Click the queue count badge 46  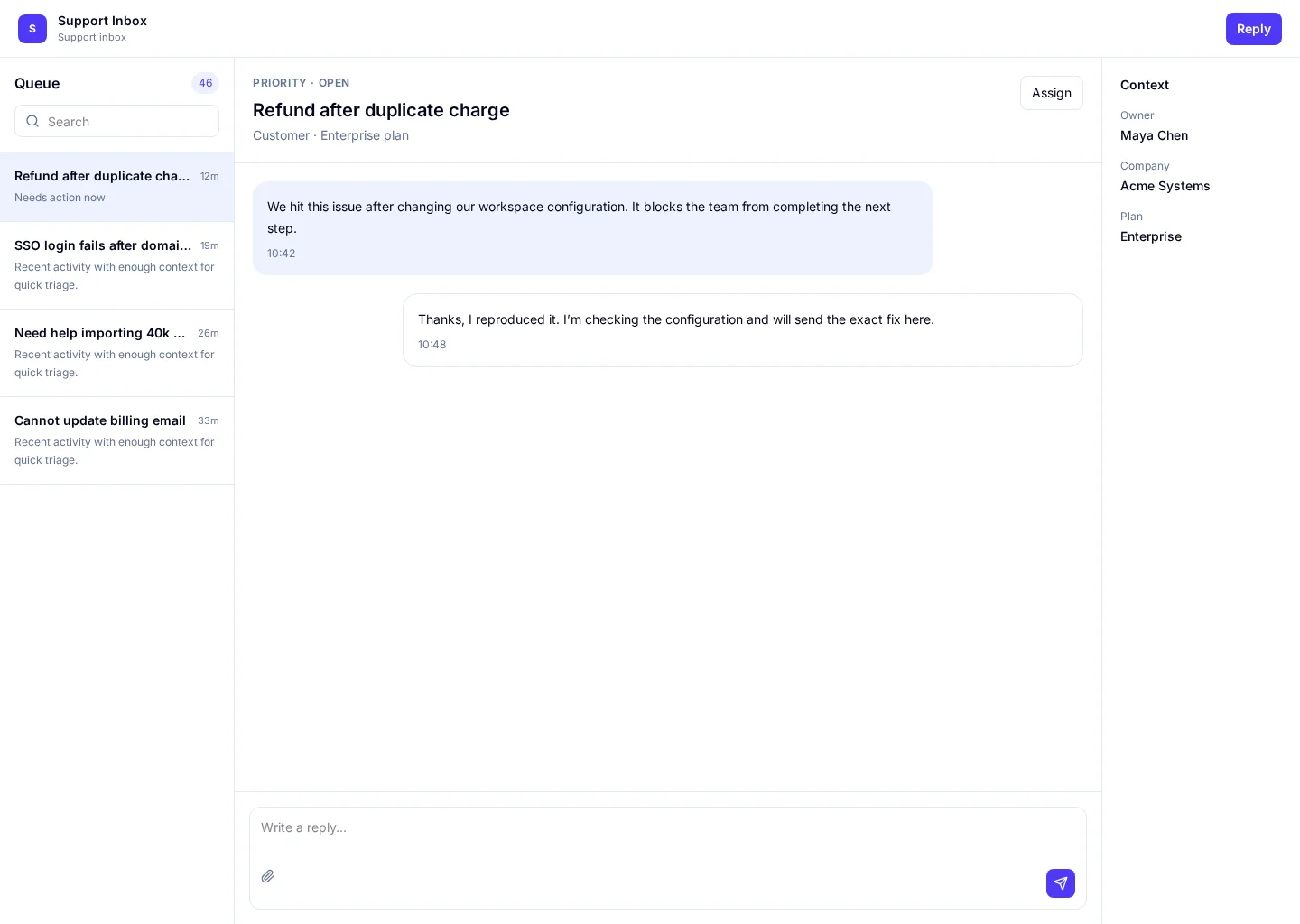tap(205, 83)
